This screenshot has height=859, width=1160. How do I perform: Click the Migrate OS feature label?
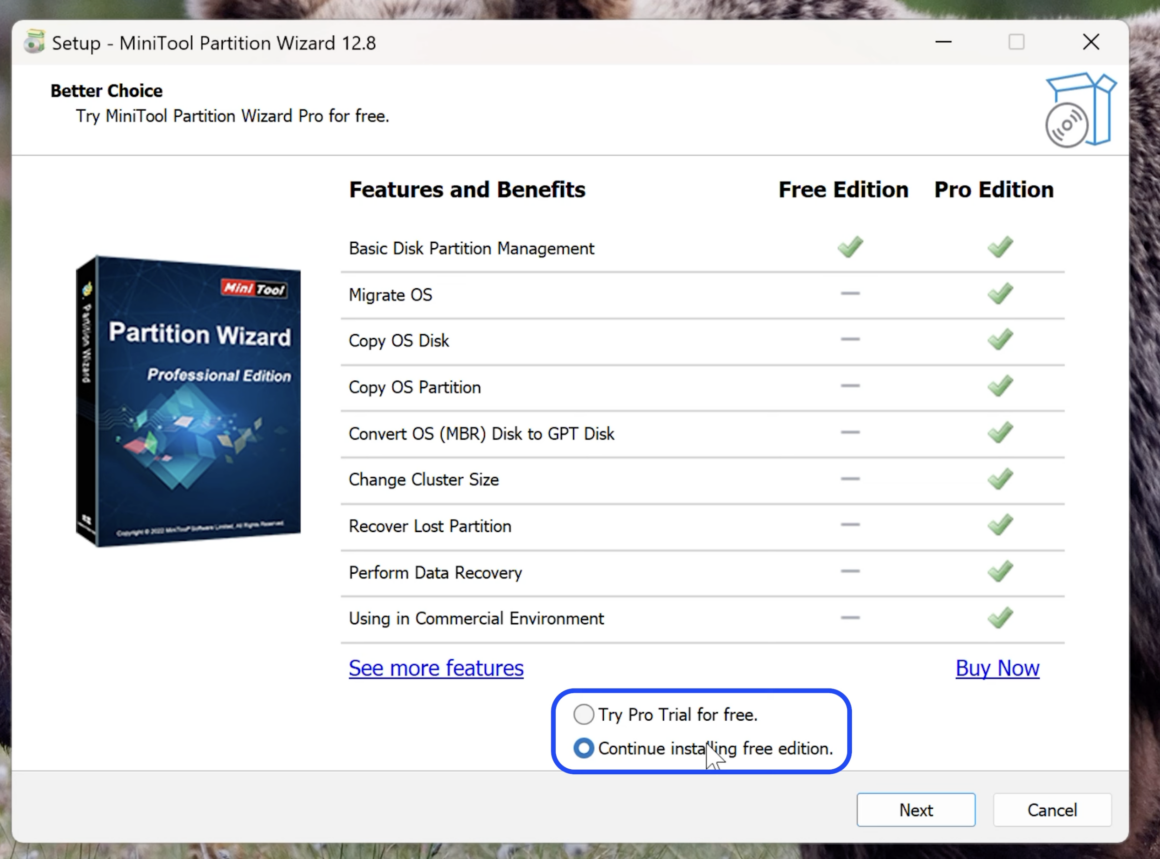click(x=390, y=294)
